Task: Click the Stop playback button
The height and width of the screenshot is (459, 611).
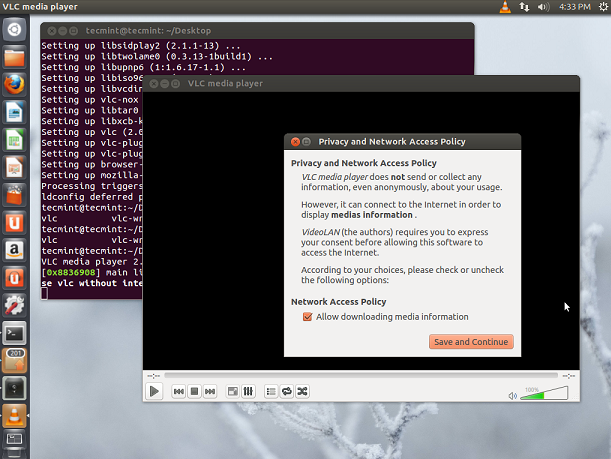Action: point(195,391)
